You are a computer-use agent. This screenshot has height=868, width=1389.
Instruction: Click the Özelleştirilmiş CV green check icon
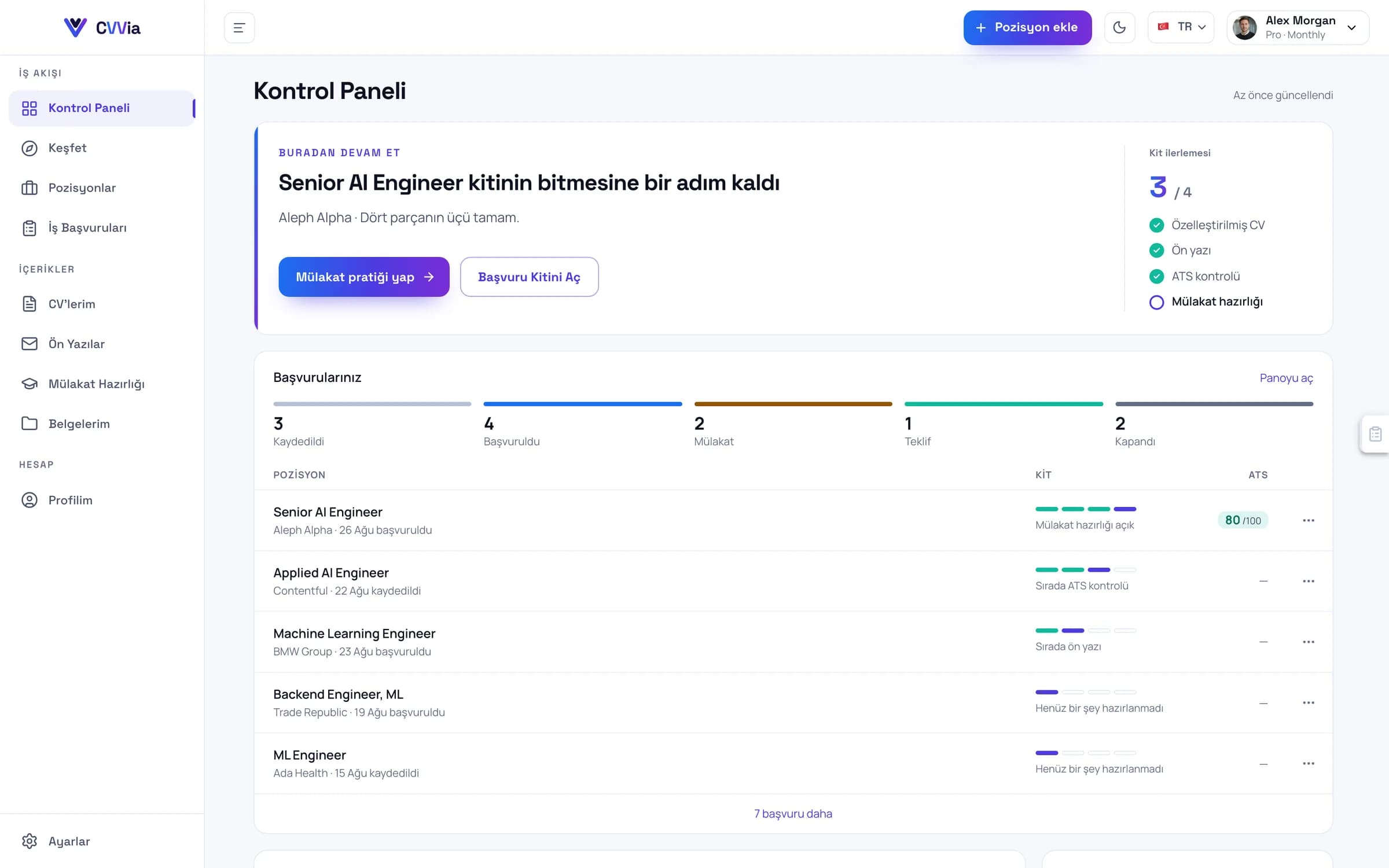(1156, 225)
